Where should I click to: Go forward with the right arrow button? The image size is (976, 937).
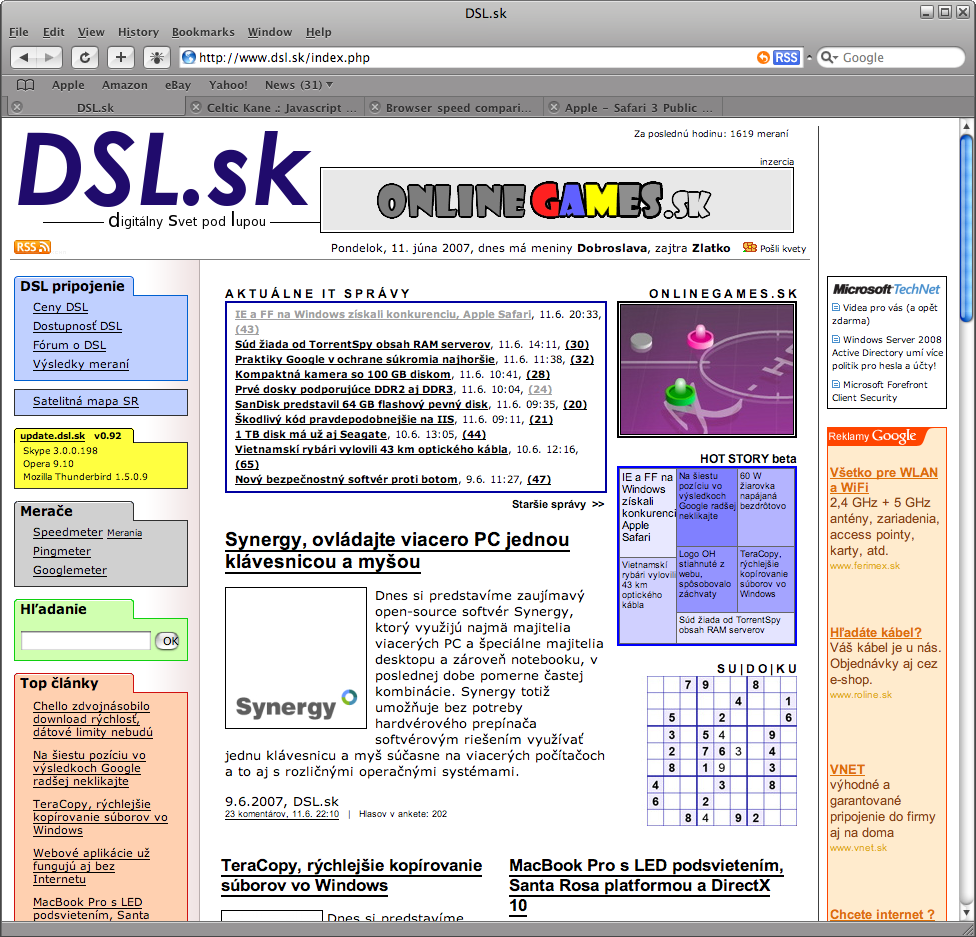click(x=50, y=57)
